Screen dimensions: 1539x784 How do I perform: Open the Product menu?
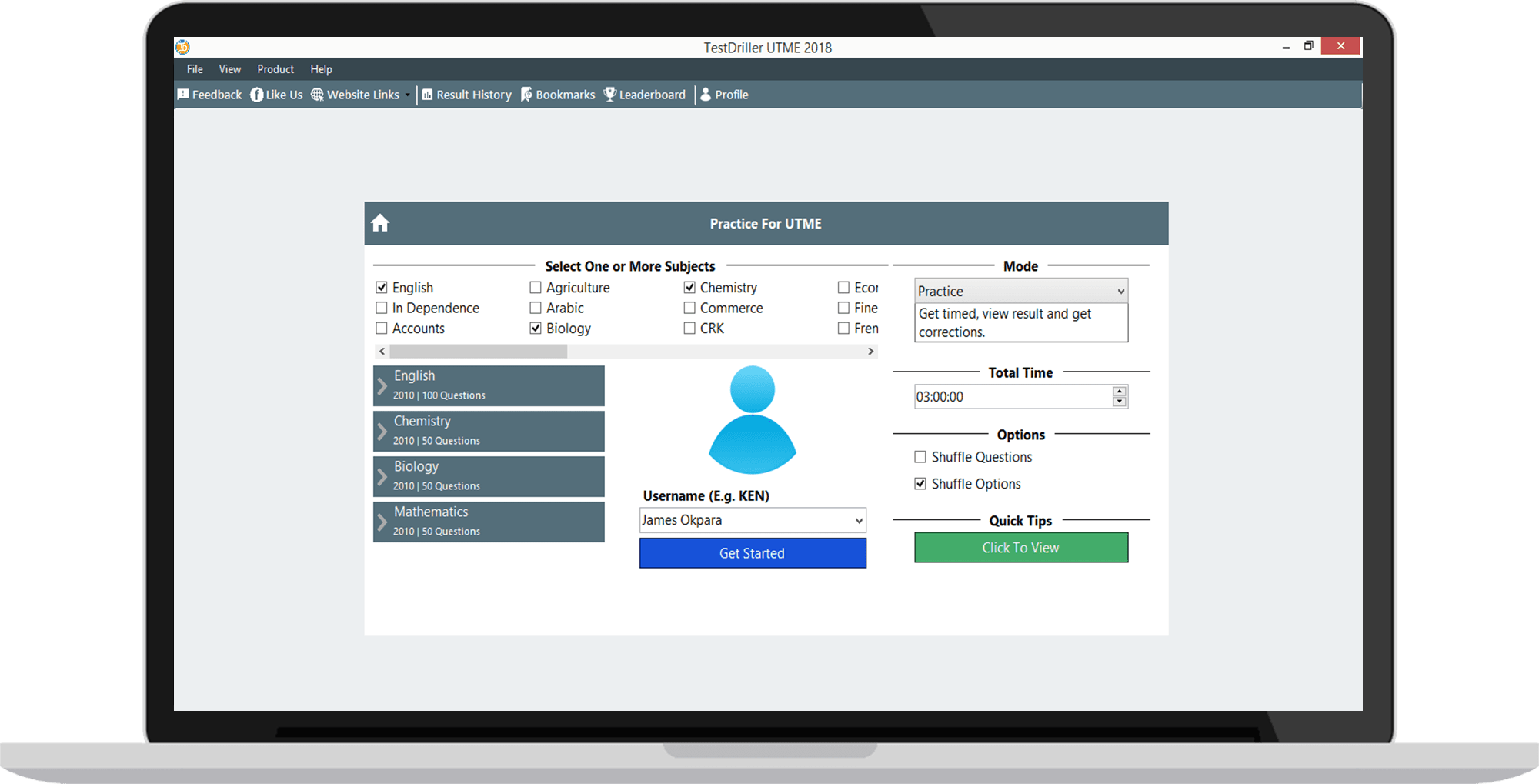(275, 69)
